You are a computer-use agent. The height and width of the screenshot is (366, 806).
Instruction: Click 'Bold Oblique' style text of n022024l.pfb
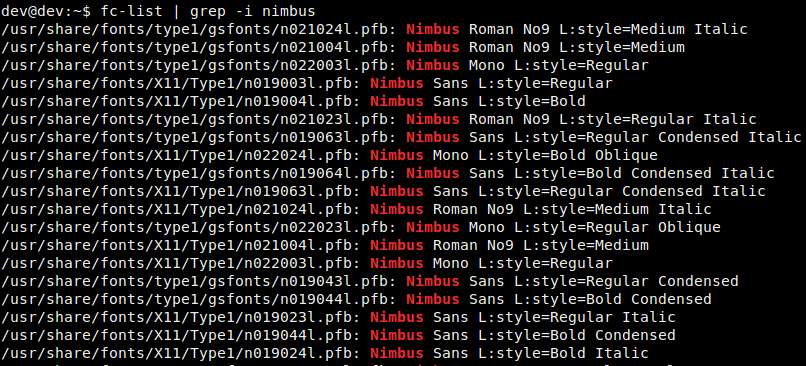[603, 155]
